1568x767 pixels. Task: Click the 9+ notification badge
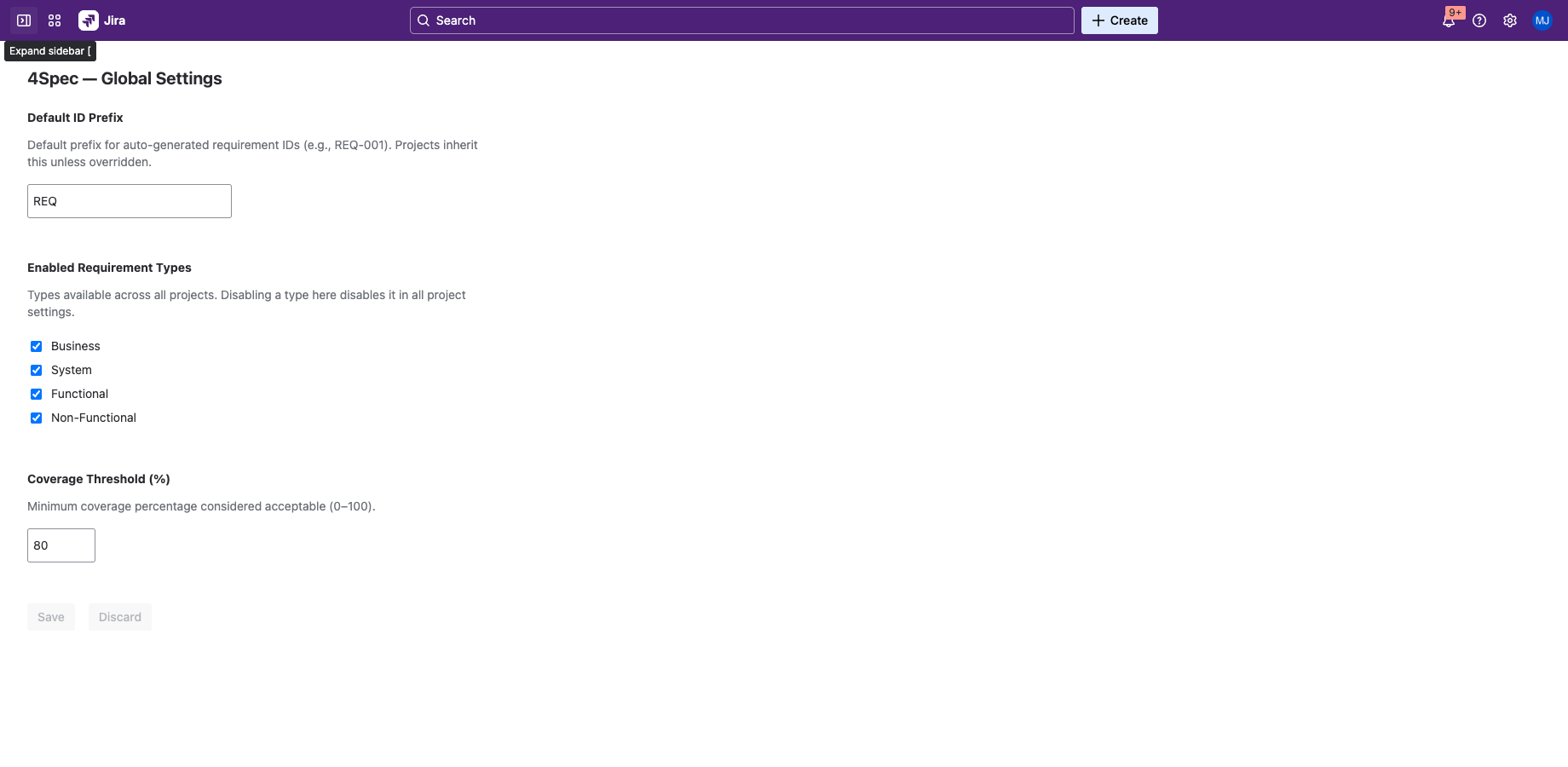click(x=1455, y=13)
